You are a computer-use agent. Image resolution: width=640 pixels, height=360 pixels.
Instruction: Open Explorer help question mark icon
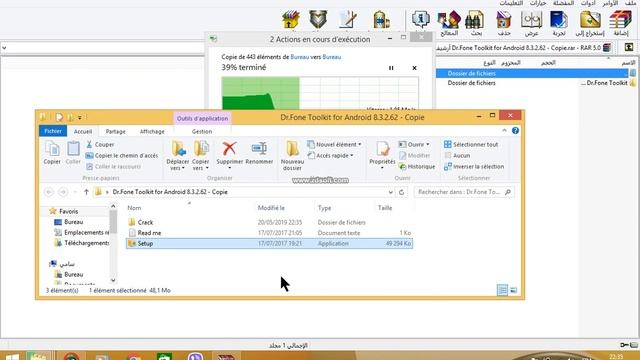tap(515, 131)
